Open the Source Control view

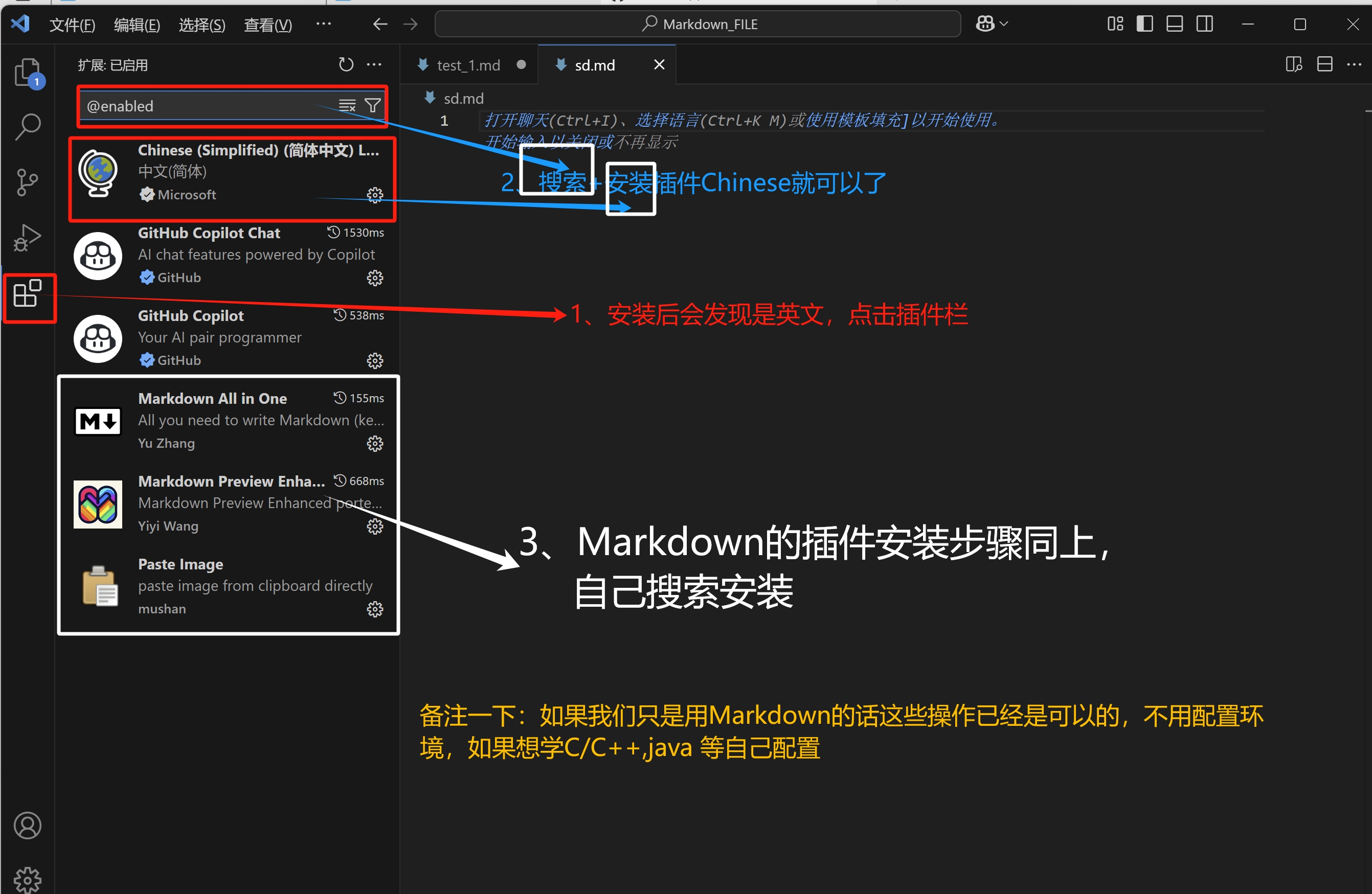coord(27,181)
